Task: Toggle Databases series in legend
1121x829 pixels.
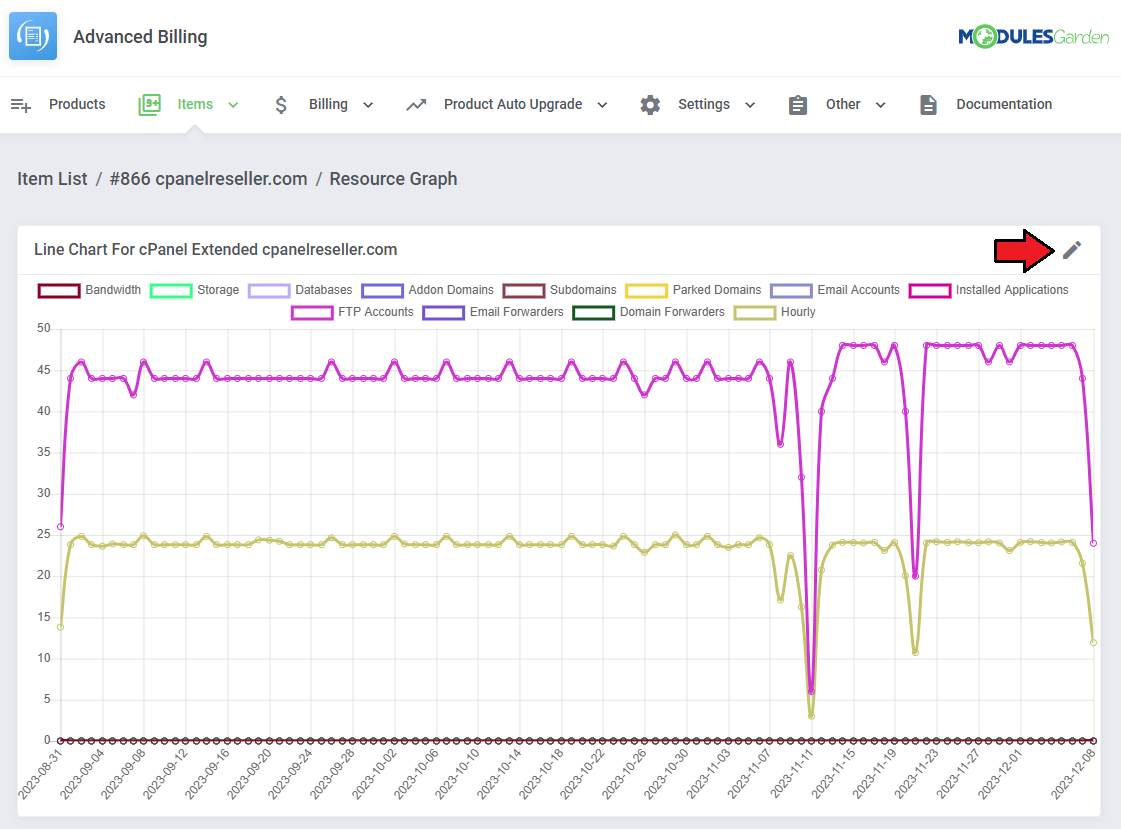Action: 300,290
